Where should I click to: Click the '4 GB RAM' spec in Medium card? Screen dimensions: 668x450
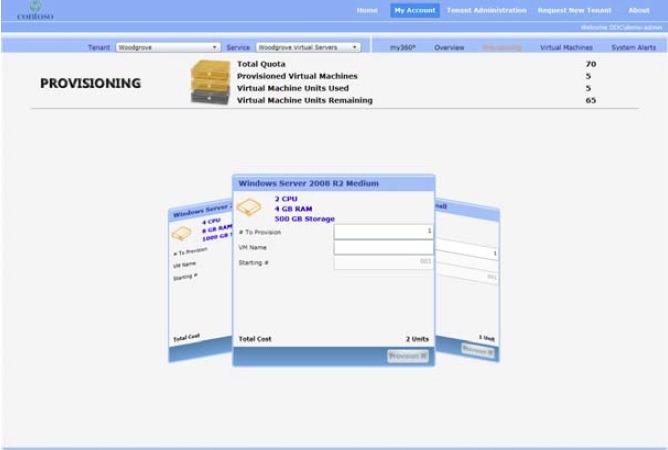[294, 208]
